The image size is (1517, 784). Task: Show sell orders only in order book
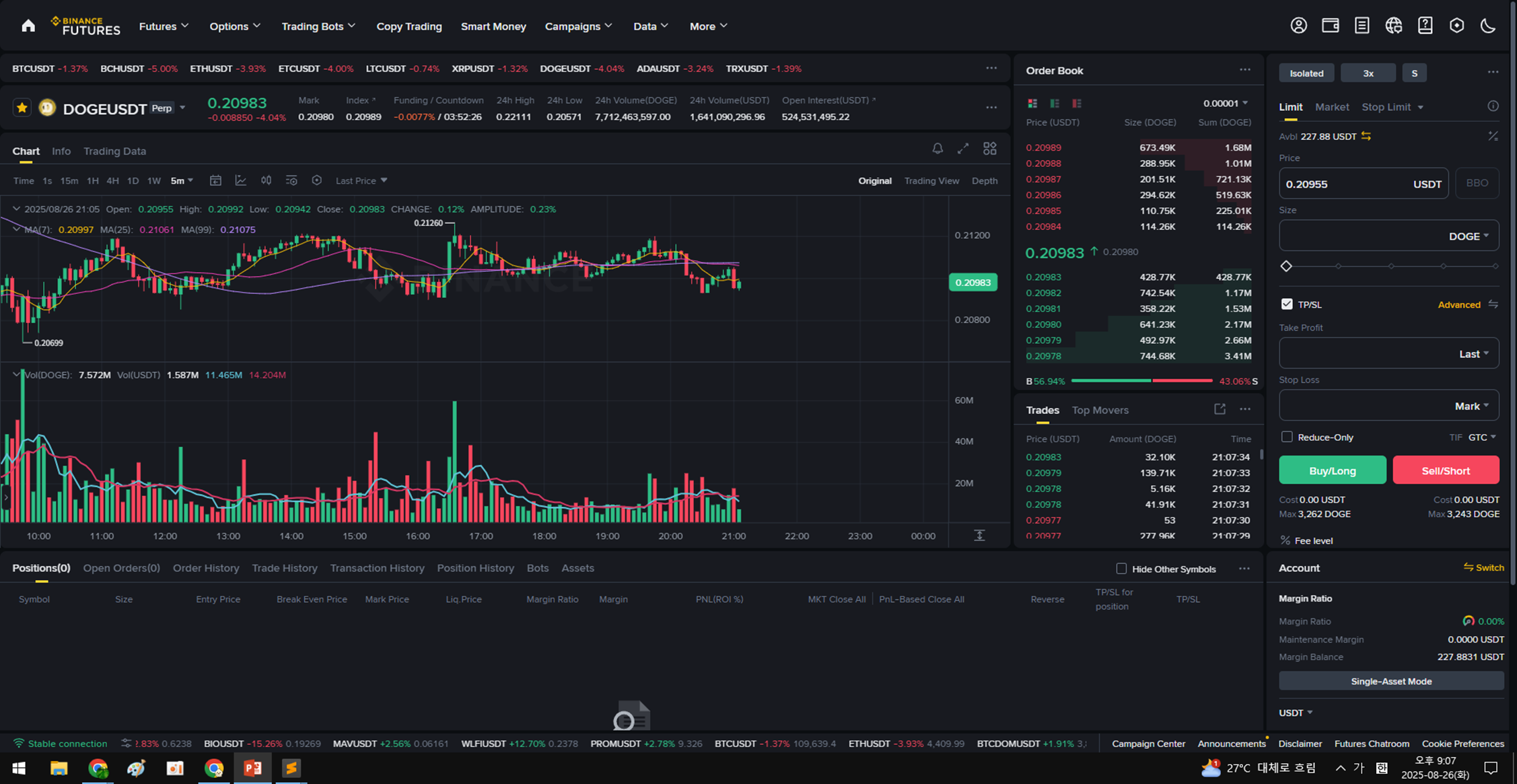(1077, 104)
